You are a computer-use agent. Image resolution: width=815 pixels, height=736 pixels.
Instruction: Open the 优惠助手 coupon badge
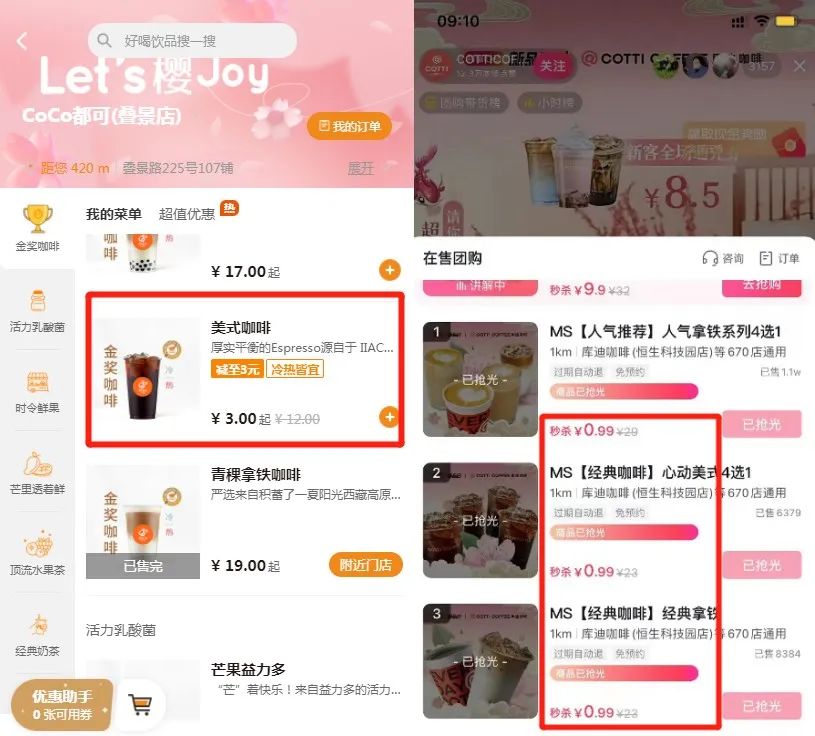tap(62, 705)
